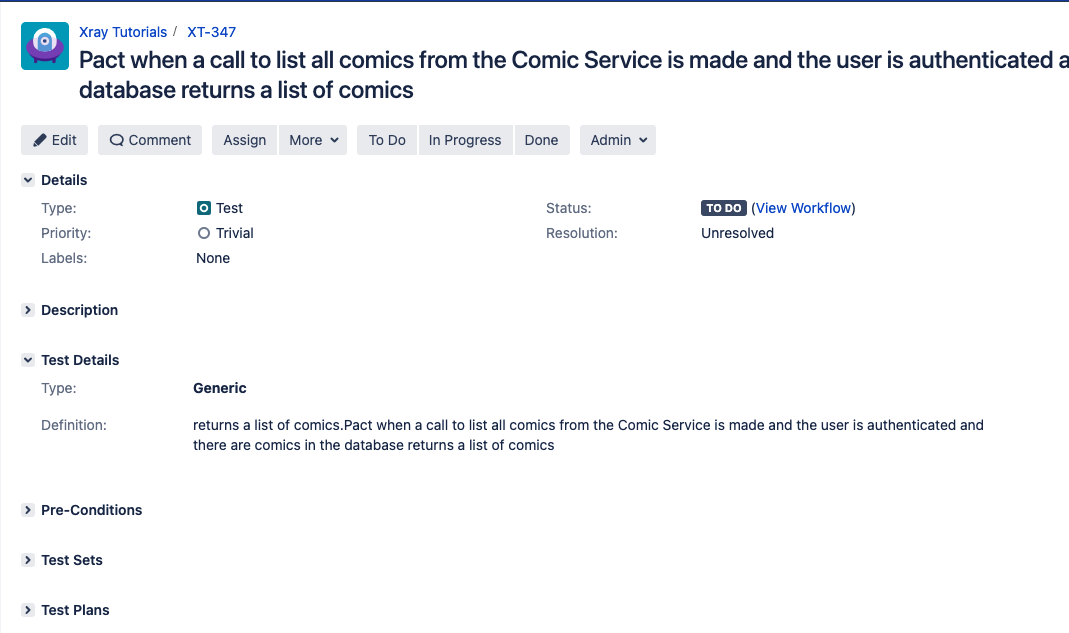Open the More actions dropdown
Viewport: 1069px width, 633px height.
click(x=313, y=140)
